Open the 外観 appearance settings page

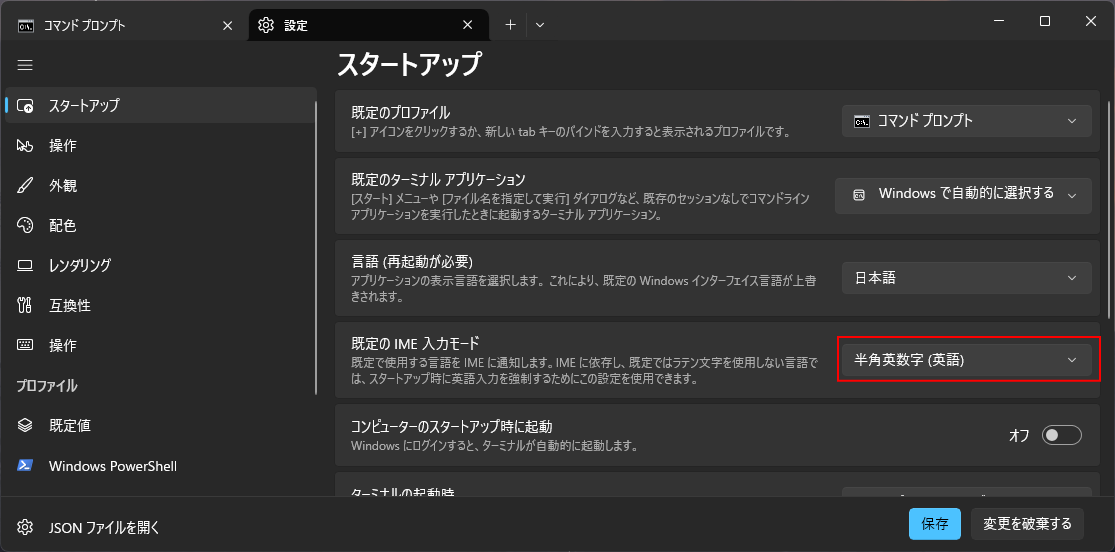pos(62,186)
